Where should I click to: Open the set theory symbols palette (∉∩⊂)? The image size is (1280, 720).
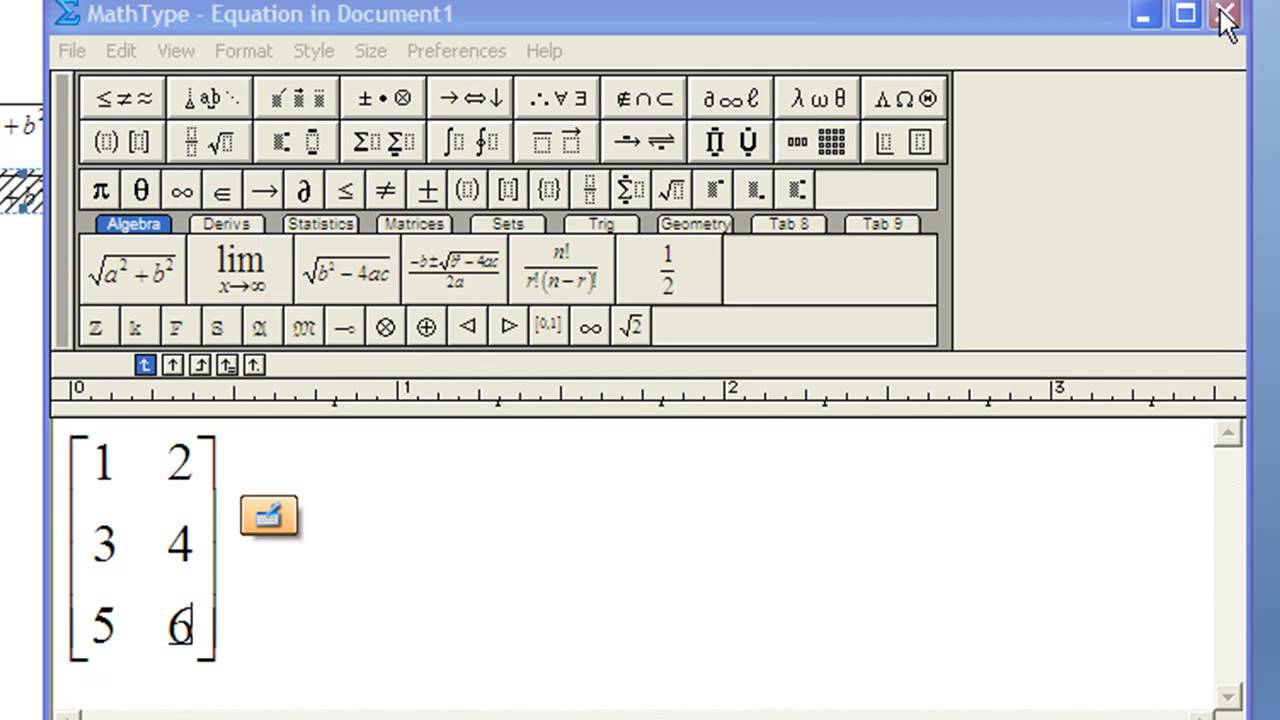(x=645, y=98)
